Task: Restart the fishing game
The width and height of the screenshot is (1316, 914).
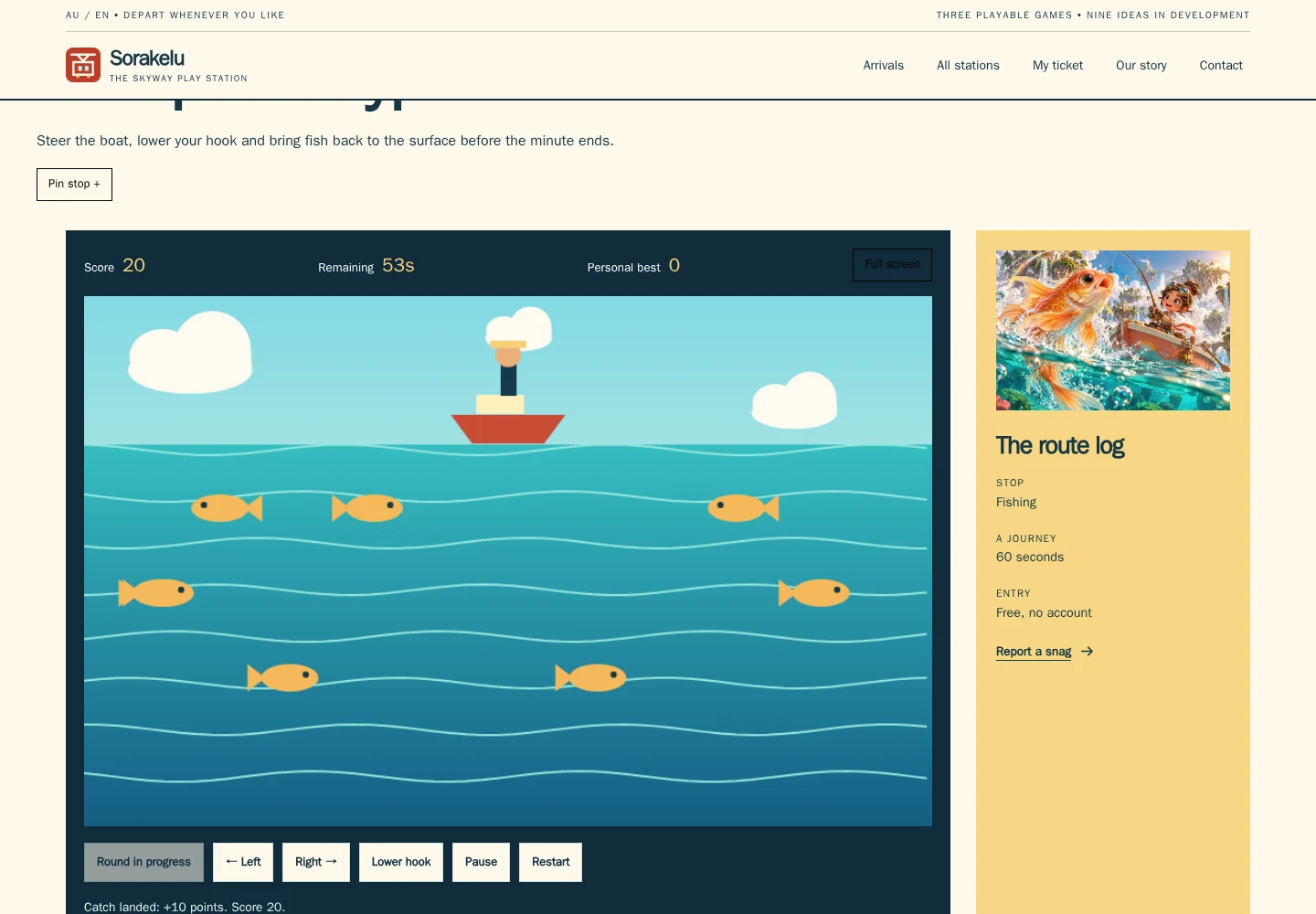Action: (550, 862)
